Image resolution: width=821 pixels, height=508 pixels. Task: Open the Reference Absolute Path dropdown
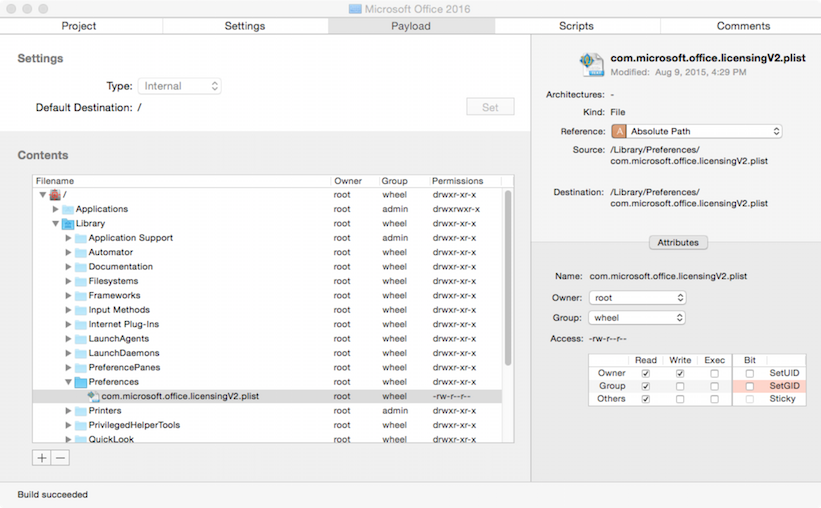697,131
